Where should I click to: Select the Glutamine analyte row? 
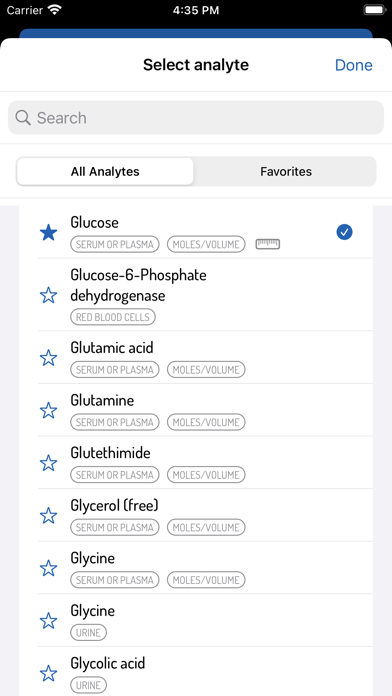[205, 411]
